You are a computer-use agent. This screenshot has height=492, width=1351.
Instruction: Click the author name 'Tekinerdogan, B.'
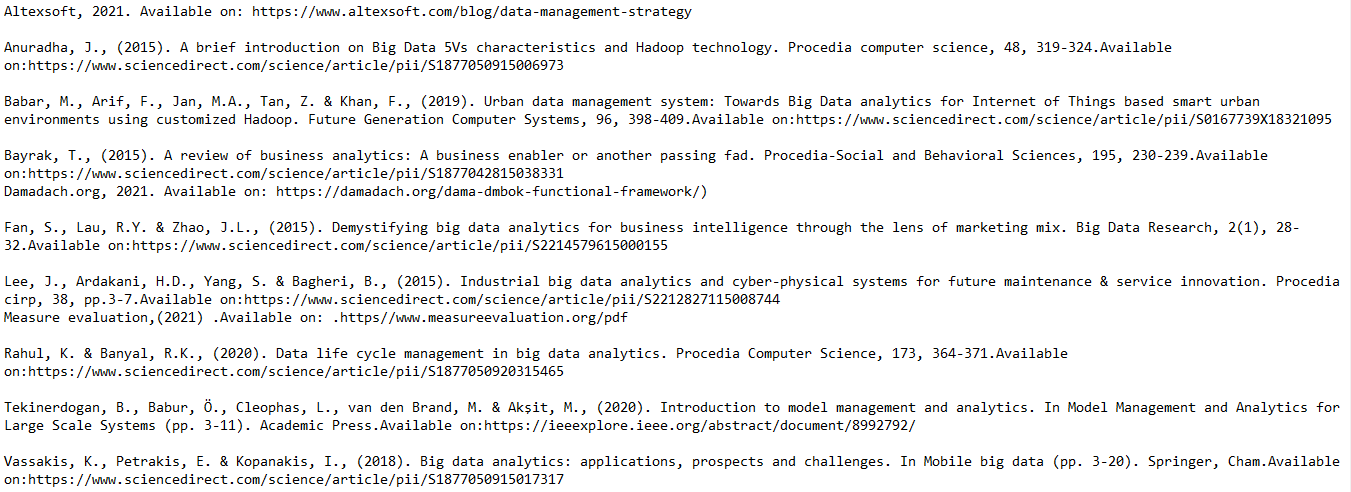coord(68,407)
